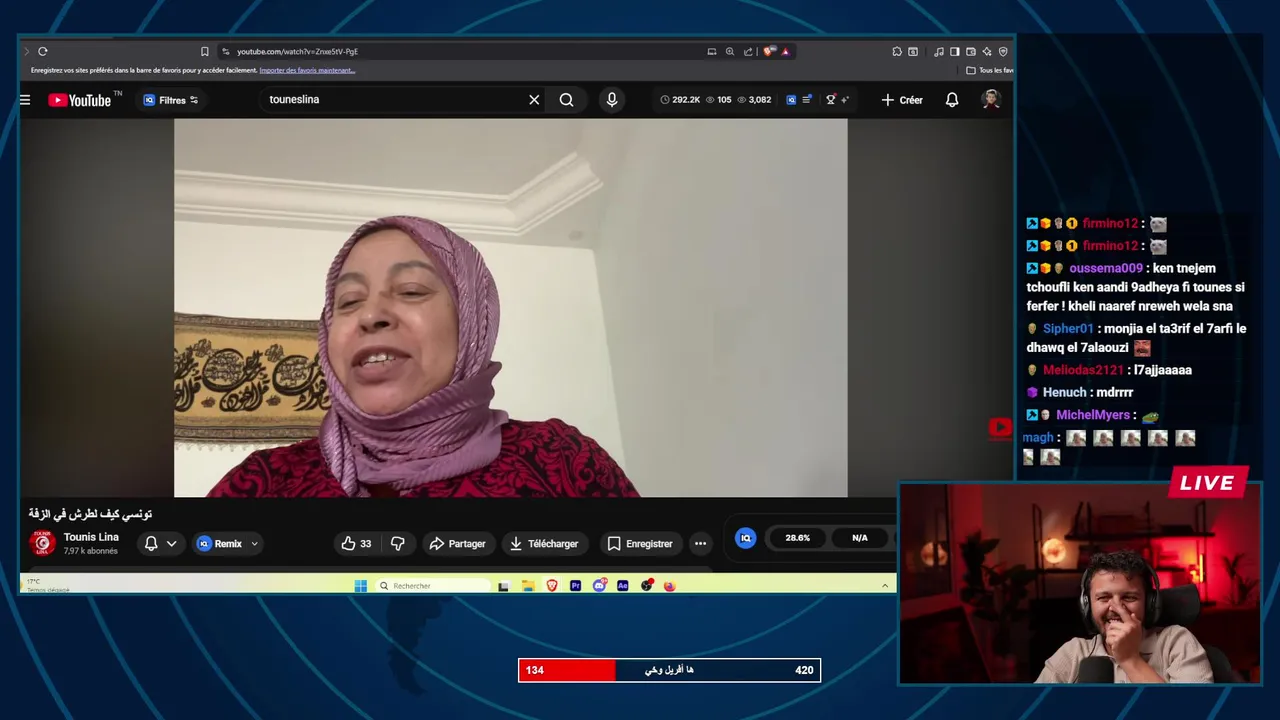
Task: Click Henuch username in chat
Action: coord(1064,392)
